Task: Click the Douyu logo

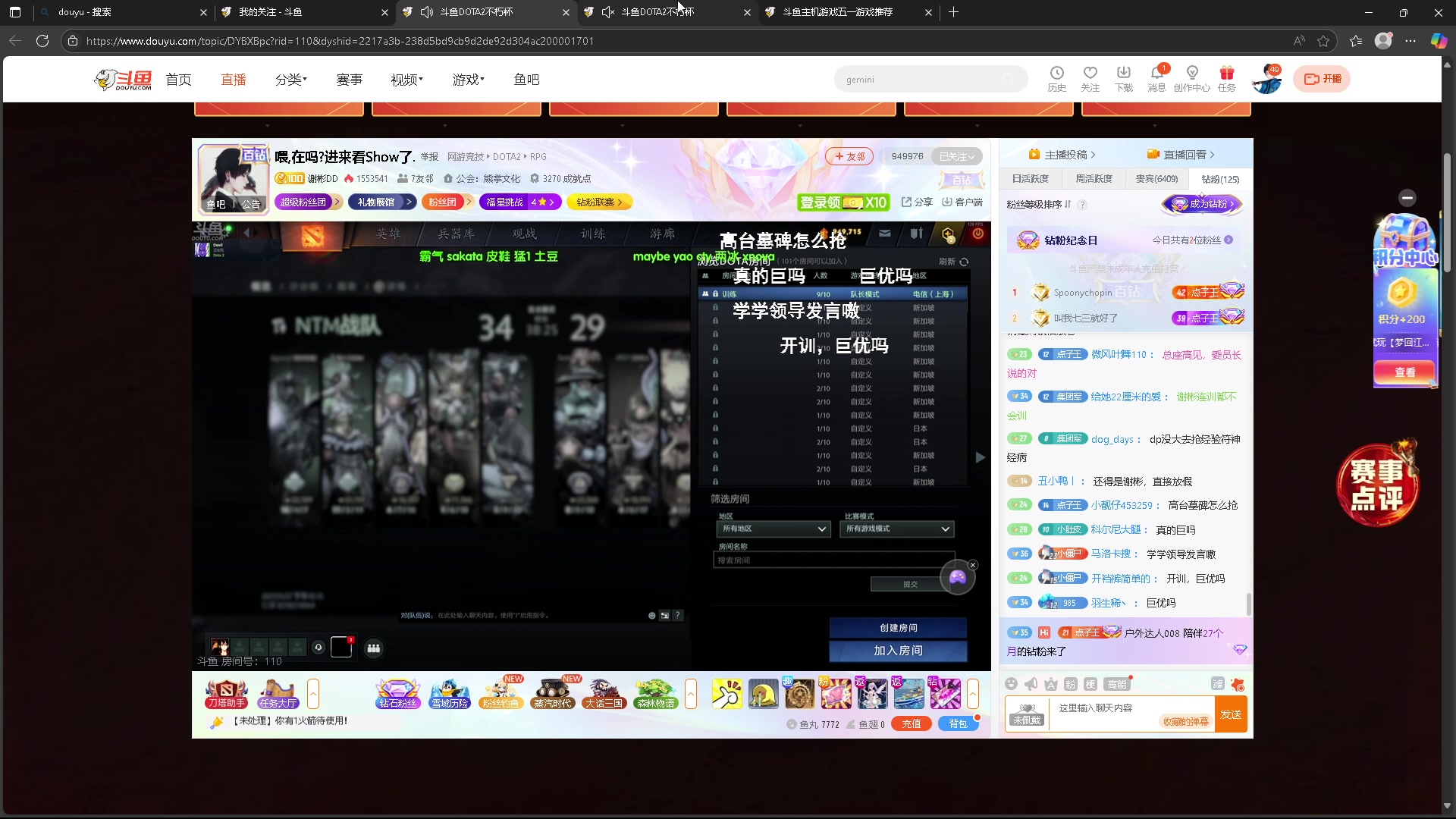Action: click(x=124, y=79)
